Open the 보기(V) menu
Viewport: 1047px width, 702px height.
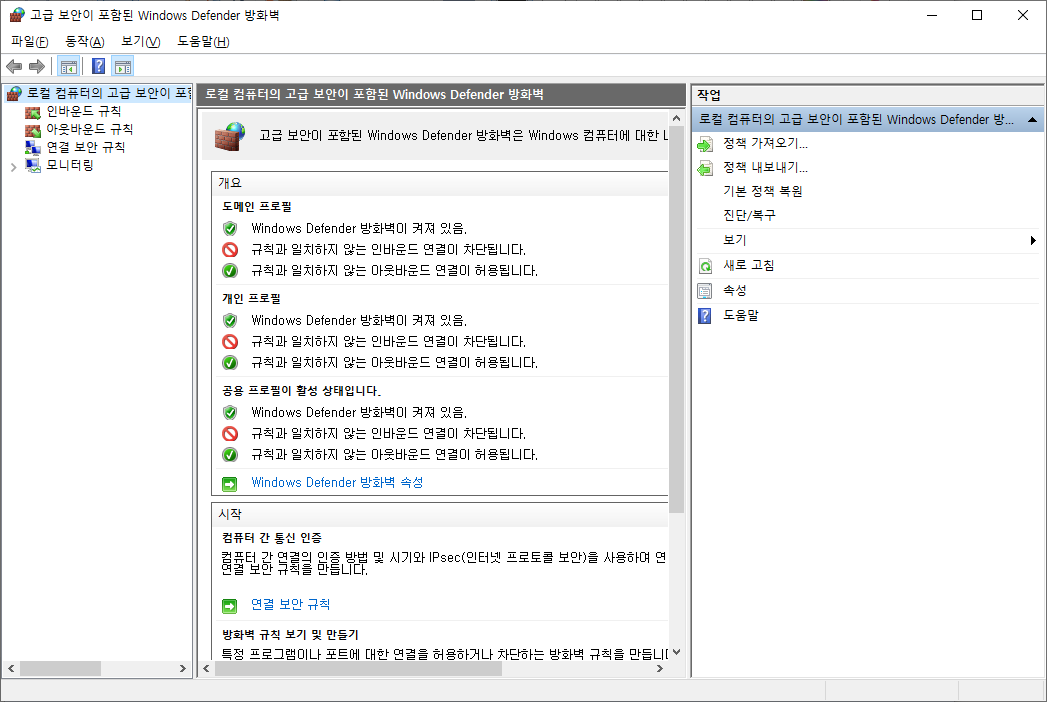click(140, 41)
